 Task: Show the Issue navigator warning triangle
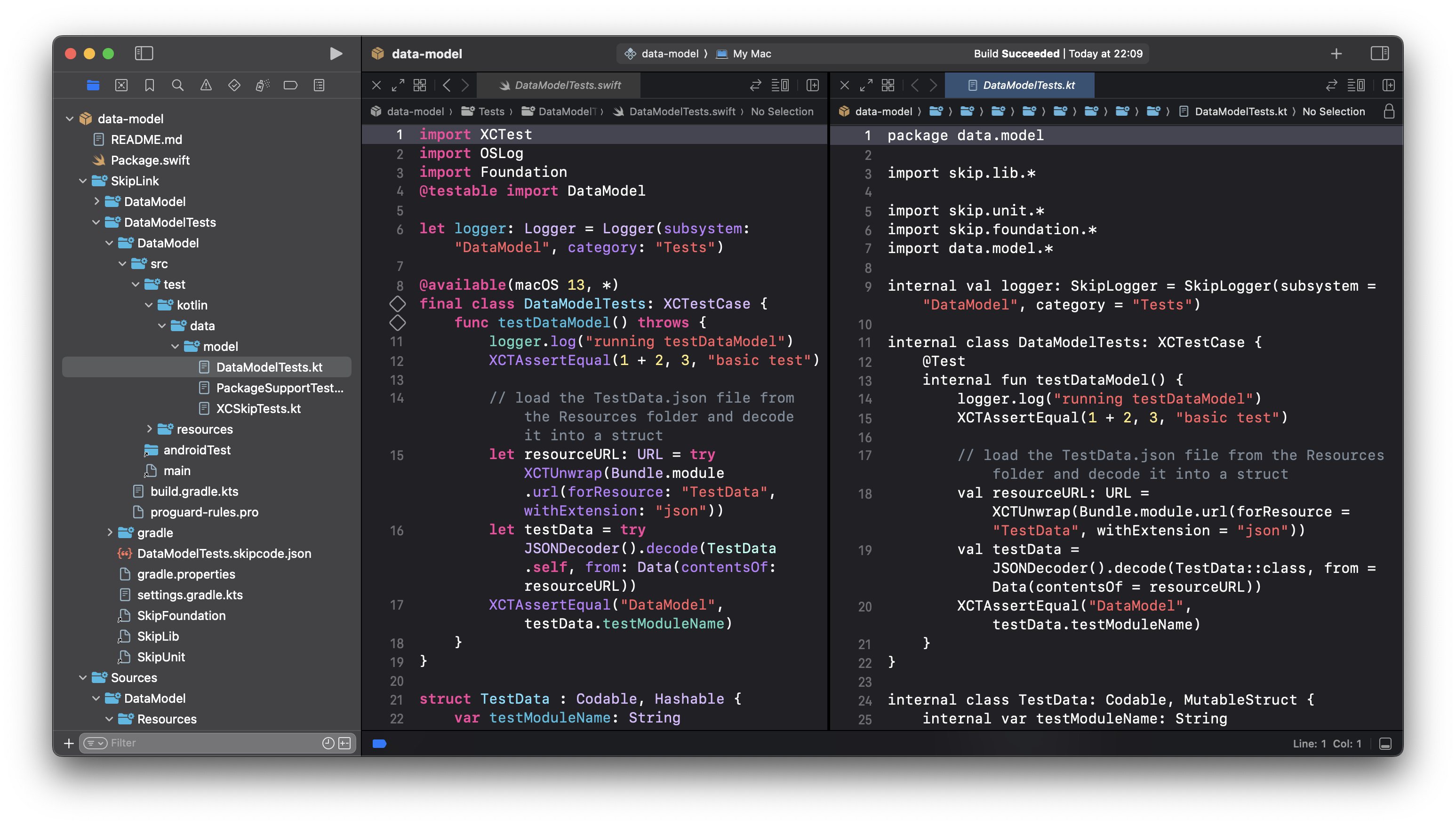tap(206, 85)
